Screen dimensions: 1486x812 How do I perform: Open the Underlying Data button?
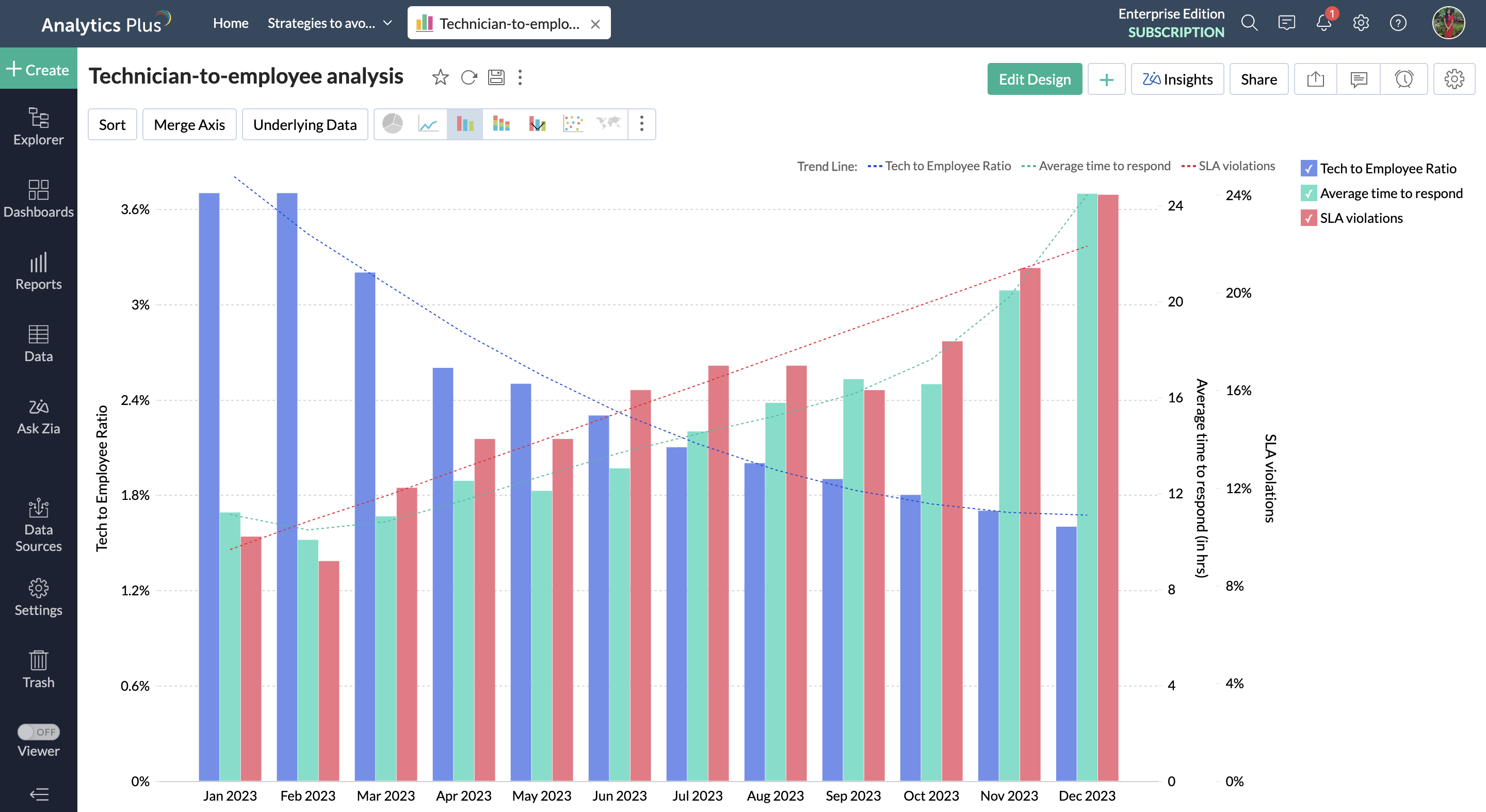(x=304, y=124)
